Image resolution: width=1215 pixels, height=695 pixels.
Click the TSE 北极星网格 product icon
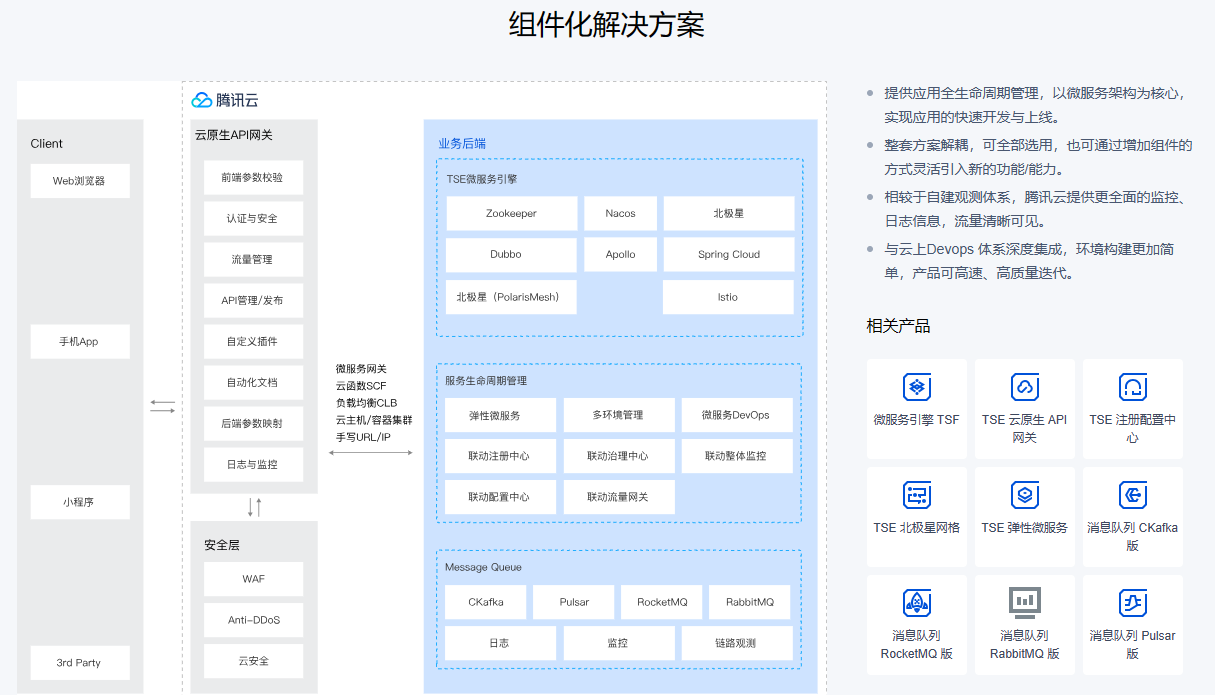point(917,495)
